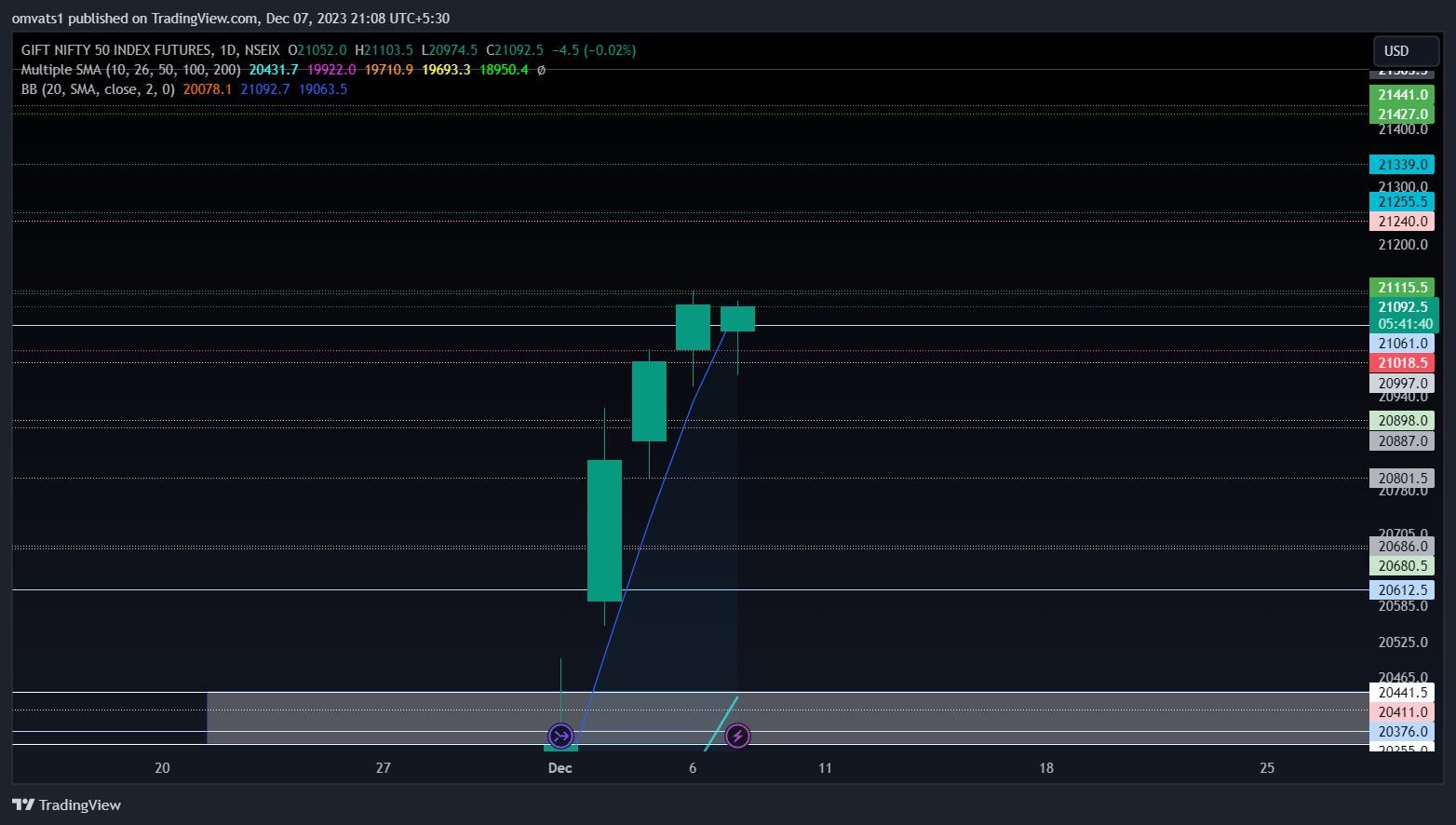Open the USD currency selector
This screenshot has width=1456, height=825.
tap(1407, 51)
